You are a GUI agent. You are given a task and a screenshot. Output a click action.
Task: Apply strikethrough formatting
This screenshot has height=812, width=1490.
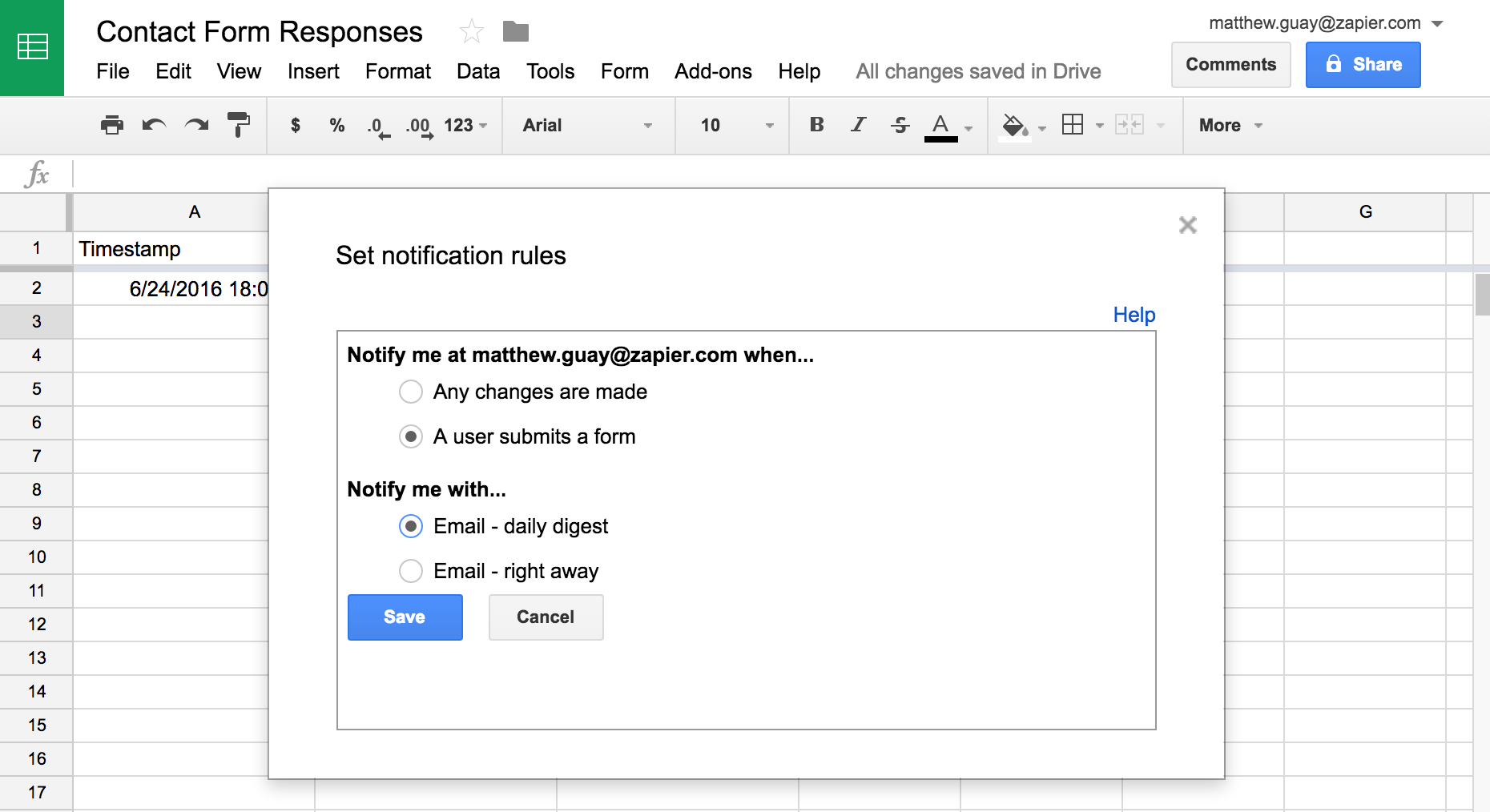(x=900, y=125)
